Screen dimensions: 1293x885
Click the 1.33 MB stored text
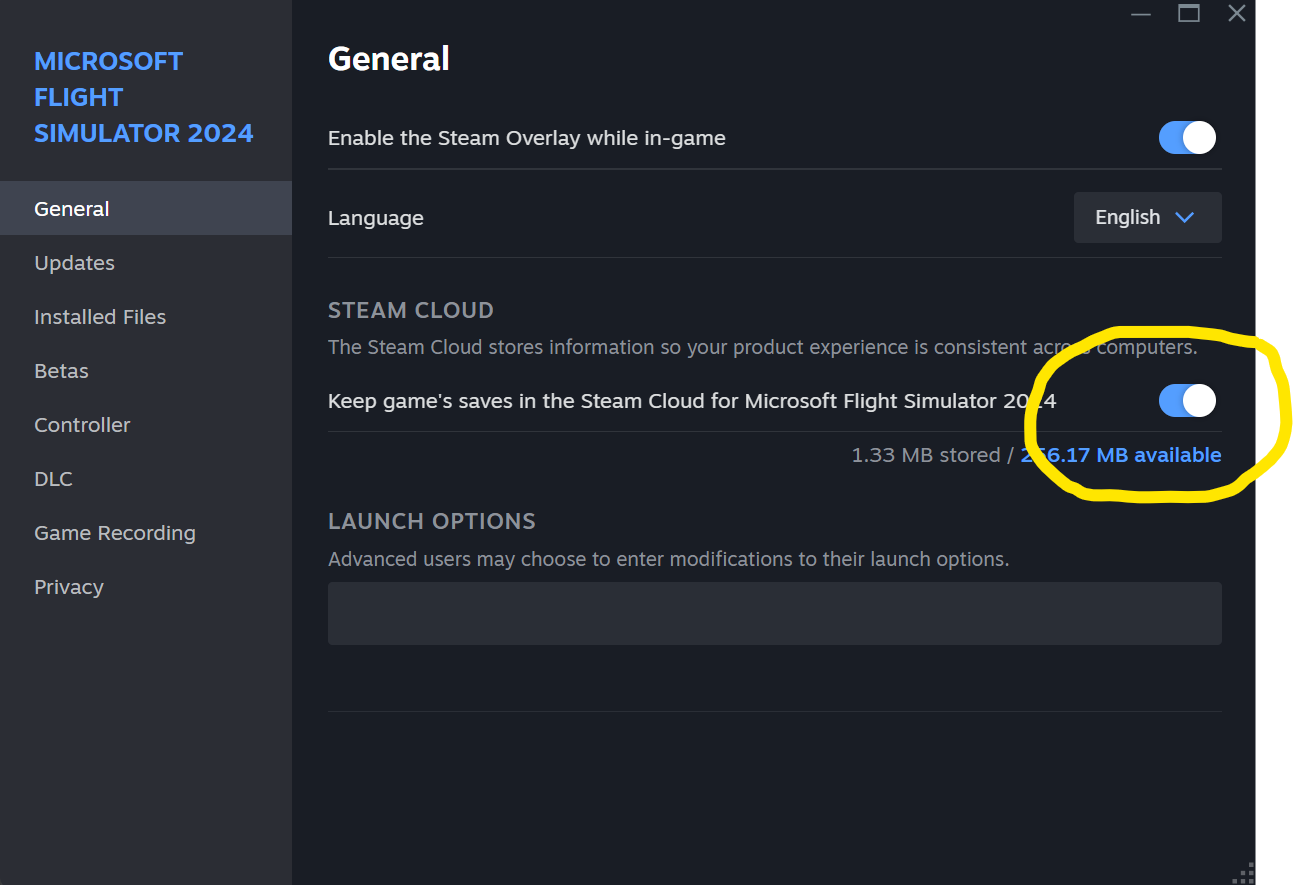(x=925, y=455)
